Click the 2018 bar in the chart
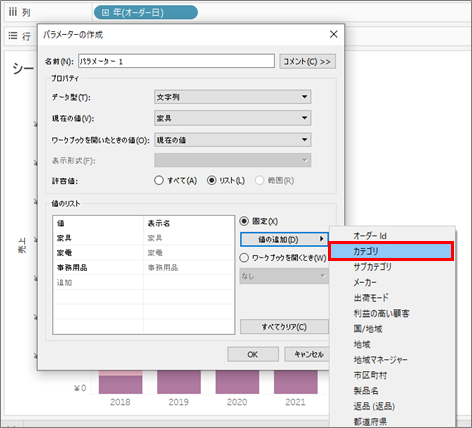 coord(120,382)
